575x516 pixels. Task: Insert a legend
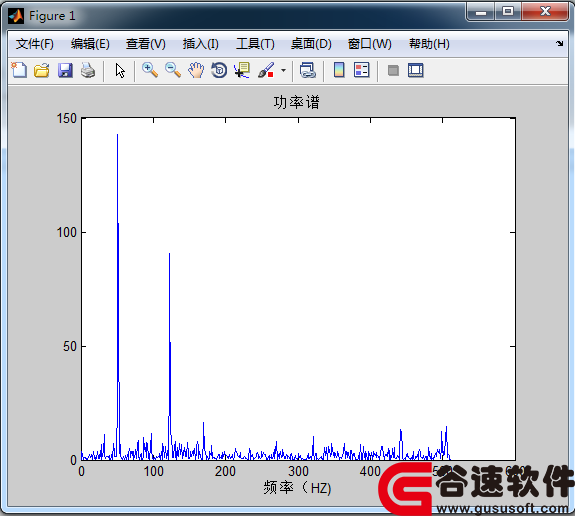point(362,70)
